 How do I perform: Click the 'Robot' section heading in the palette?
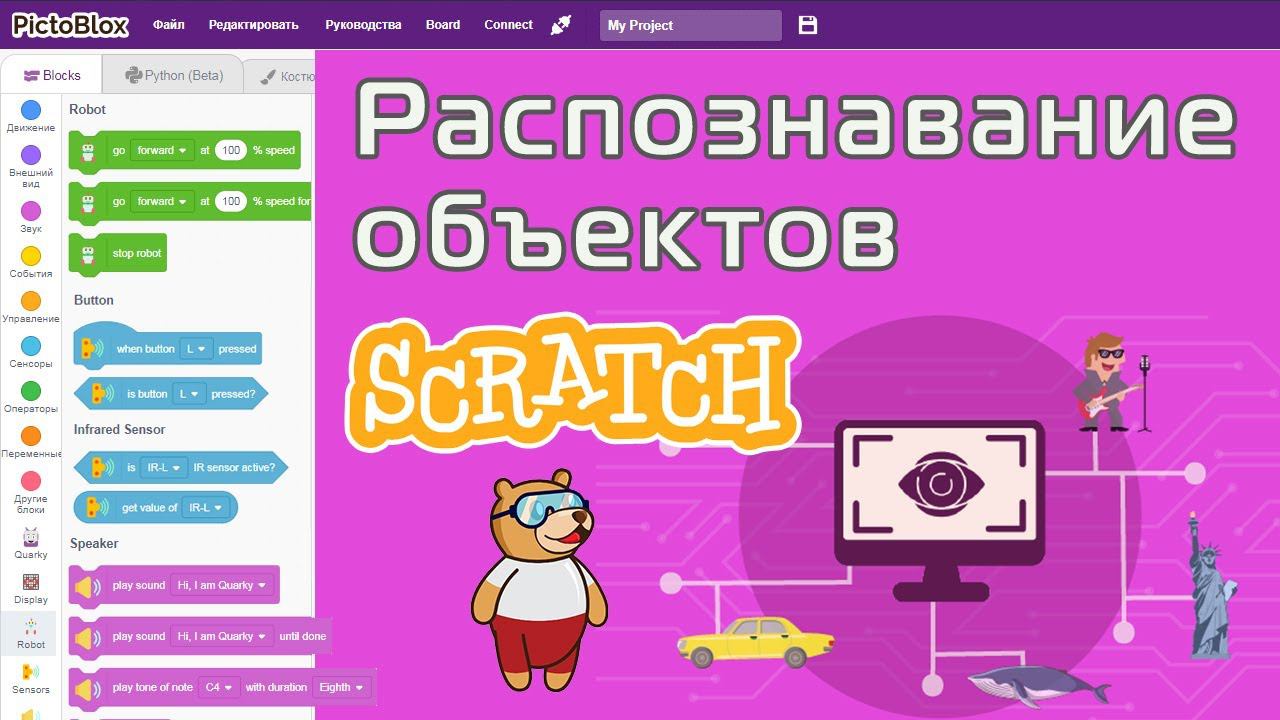pyautogui.click(x=88, y=109)
